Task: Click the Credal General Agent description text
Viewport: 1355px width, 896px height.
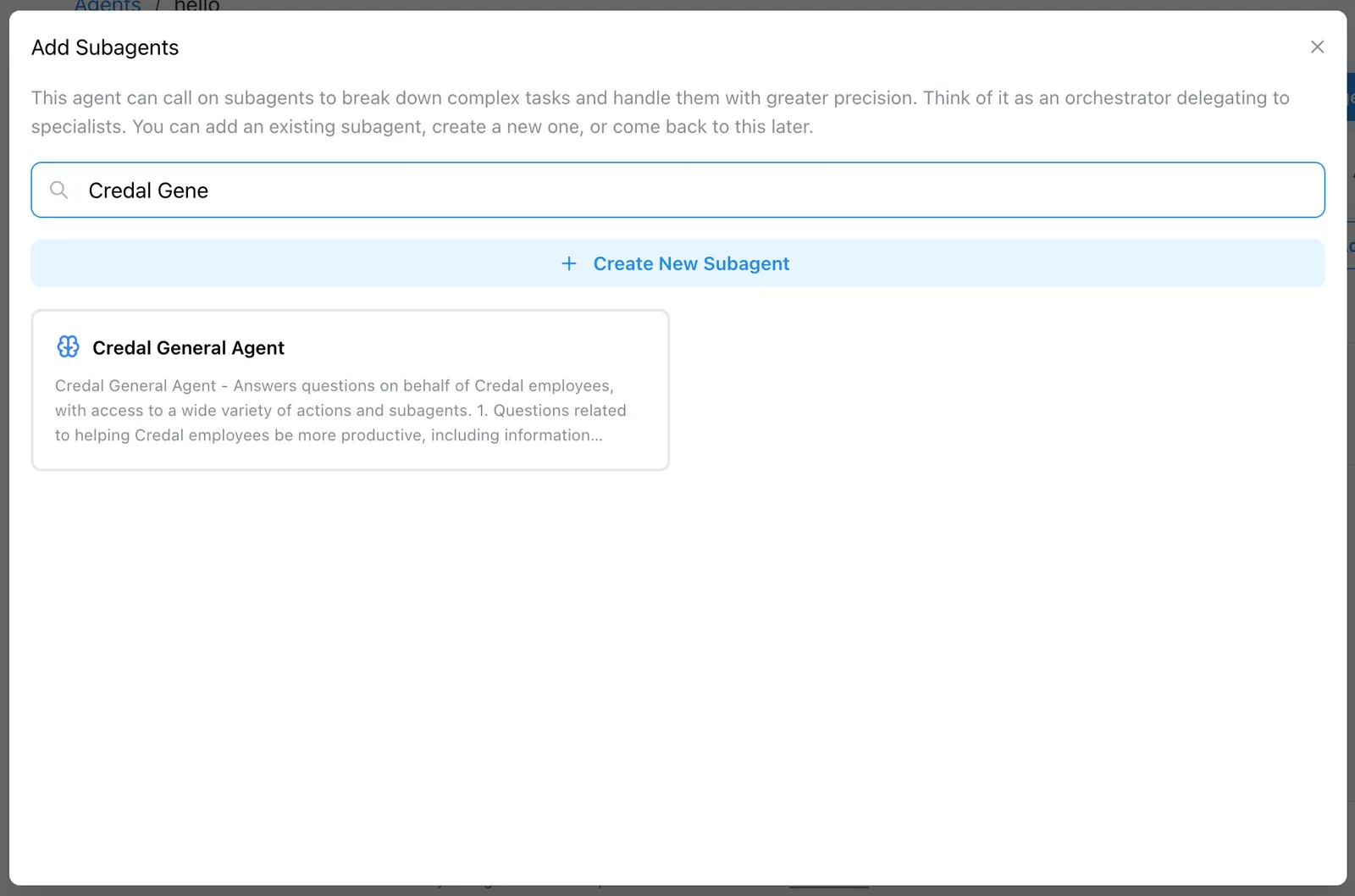Action: pos(340,410)
